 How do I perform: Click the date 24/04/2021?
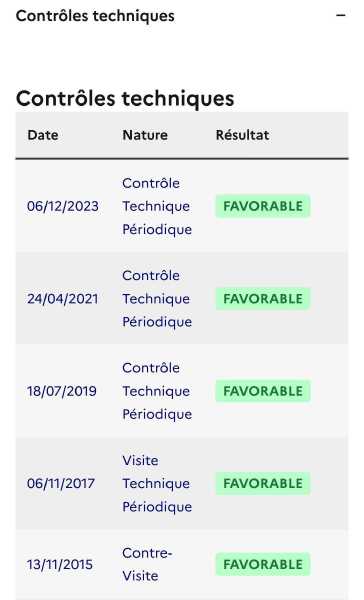click(63, 299)
